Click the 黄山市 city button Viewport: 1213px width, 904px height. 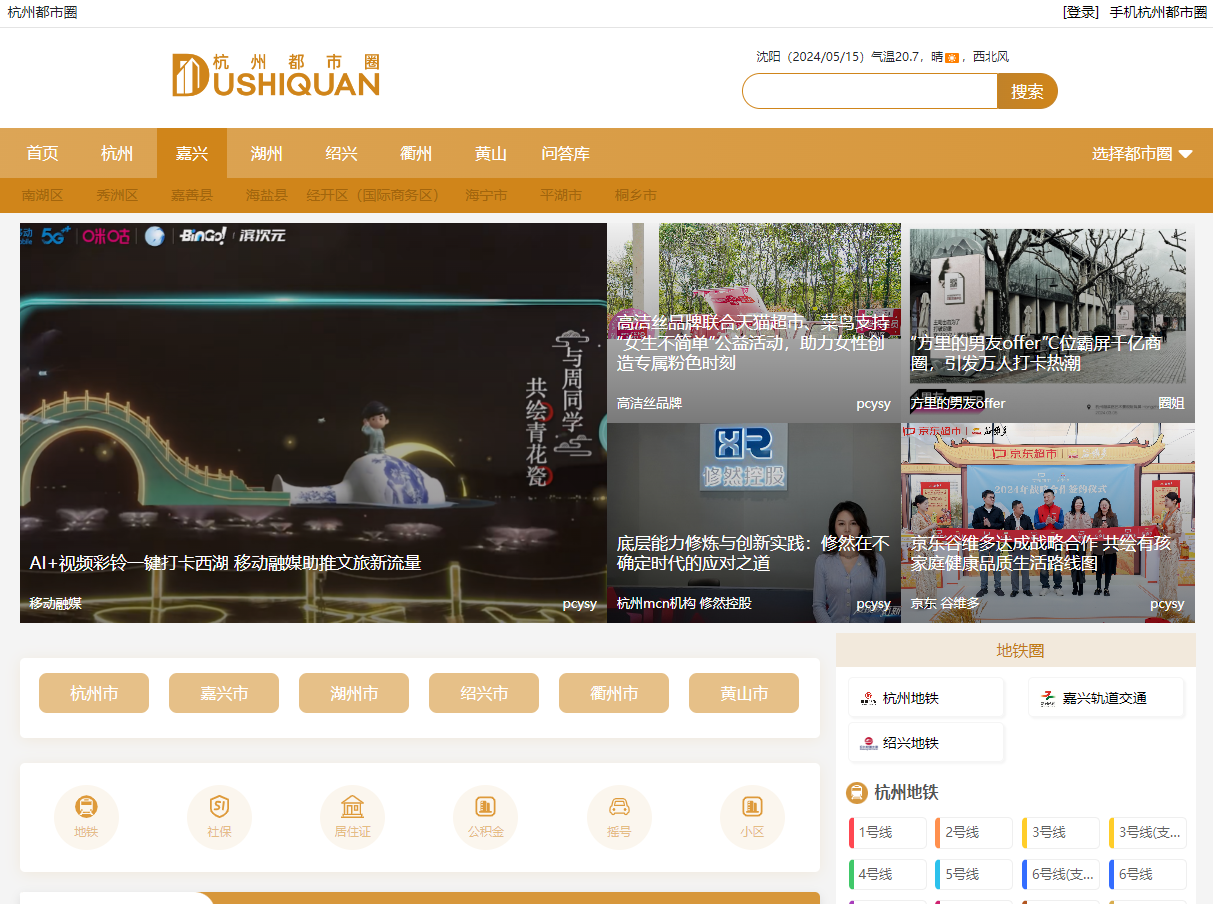tap(744, 693)
